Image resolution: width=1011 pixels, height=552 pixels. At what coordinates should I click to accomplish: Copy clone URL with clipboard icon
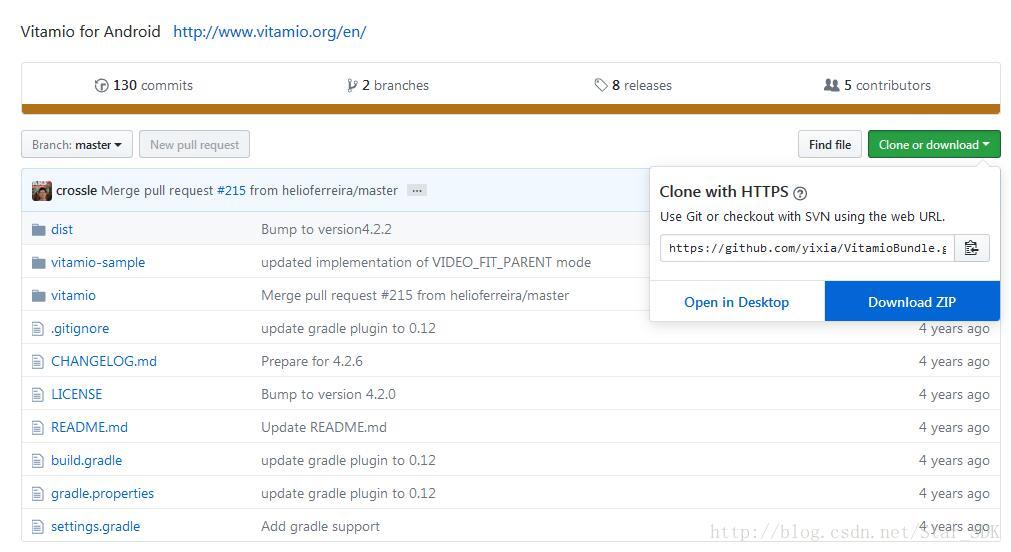[972, 248]
